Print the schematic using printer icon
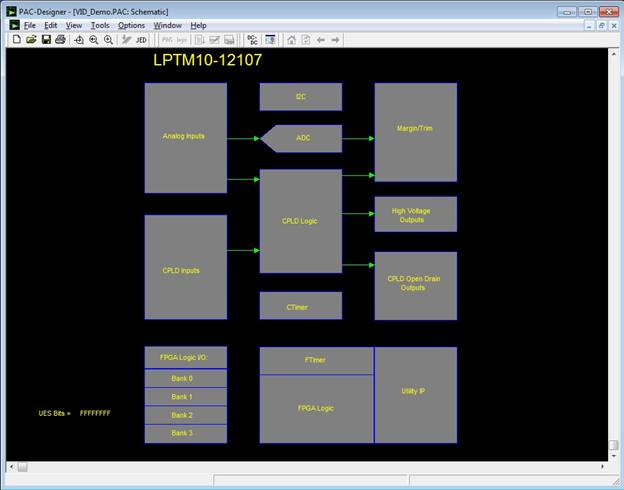The height and width of the screenshot is (490, 624). 60,39
